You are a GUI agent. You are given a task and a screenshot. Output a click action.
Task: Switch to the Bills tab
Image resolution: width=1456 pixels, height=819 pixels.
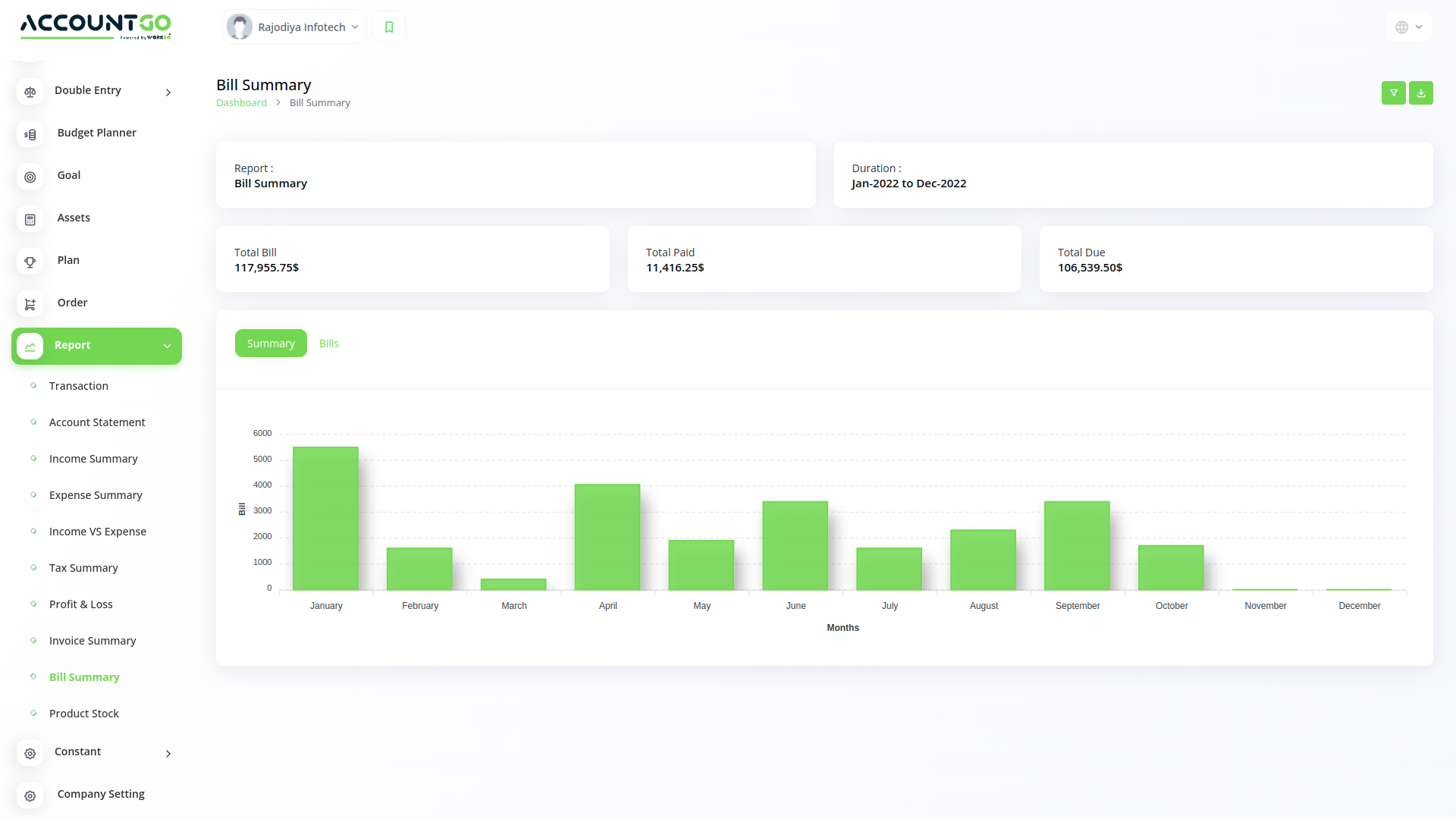[328, 344]
